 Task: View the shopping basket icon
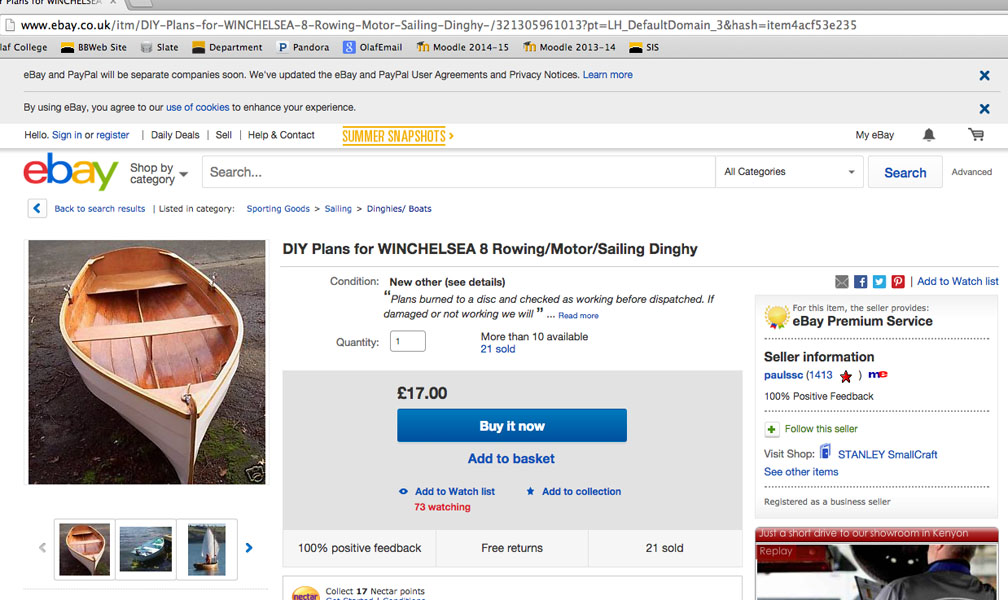click(976, 134)
